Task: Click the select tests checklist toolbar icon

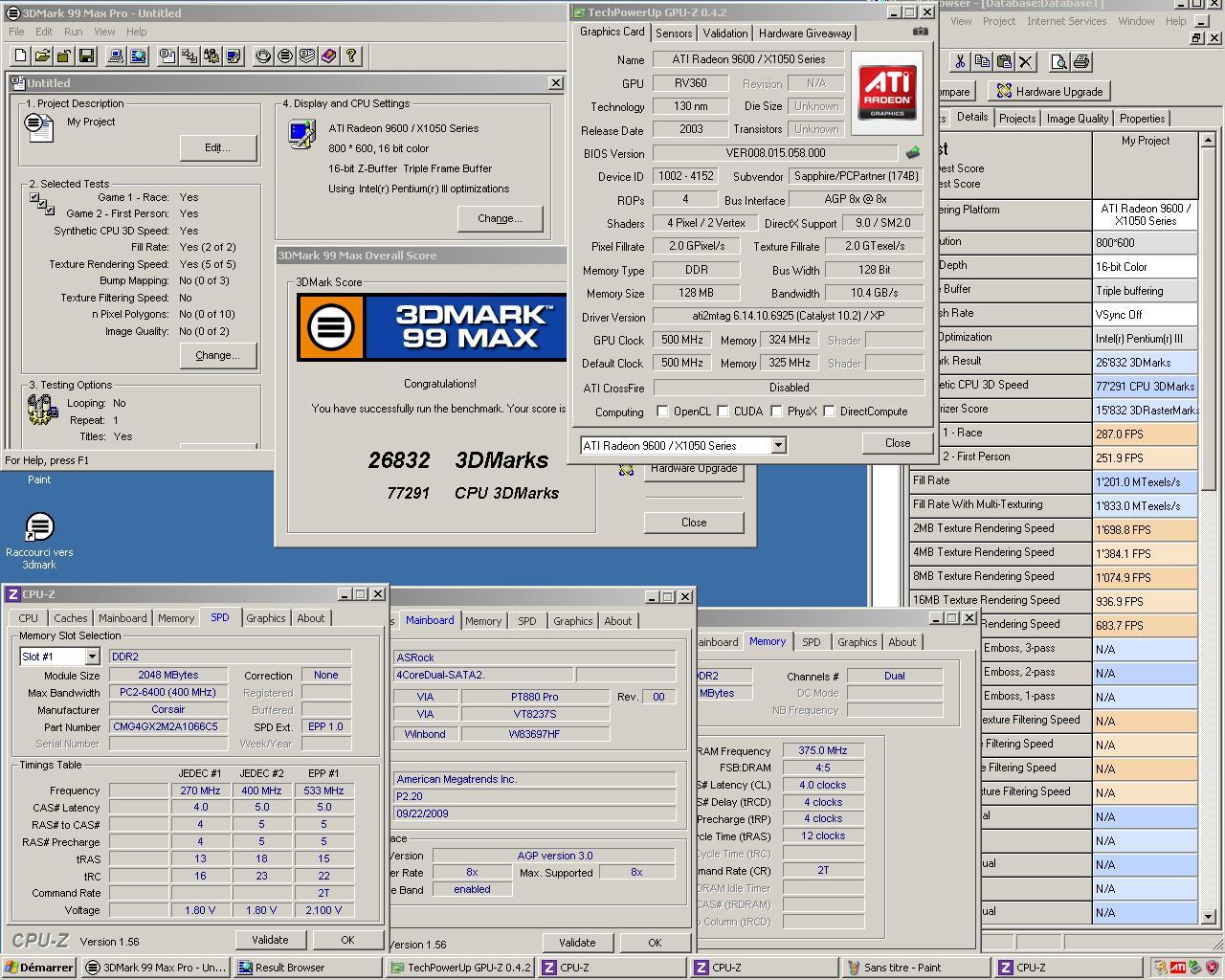Action: (189, 56)
